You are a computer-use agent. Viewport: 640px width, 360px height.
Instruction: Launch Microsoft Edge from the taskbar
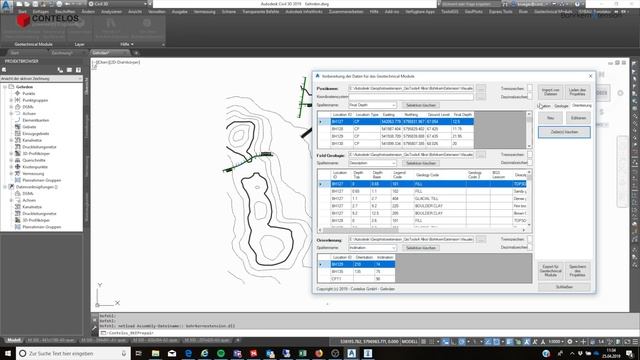[x=188, y=353]
